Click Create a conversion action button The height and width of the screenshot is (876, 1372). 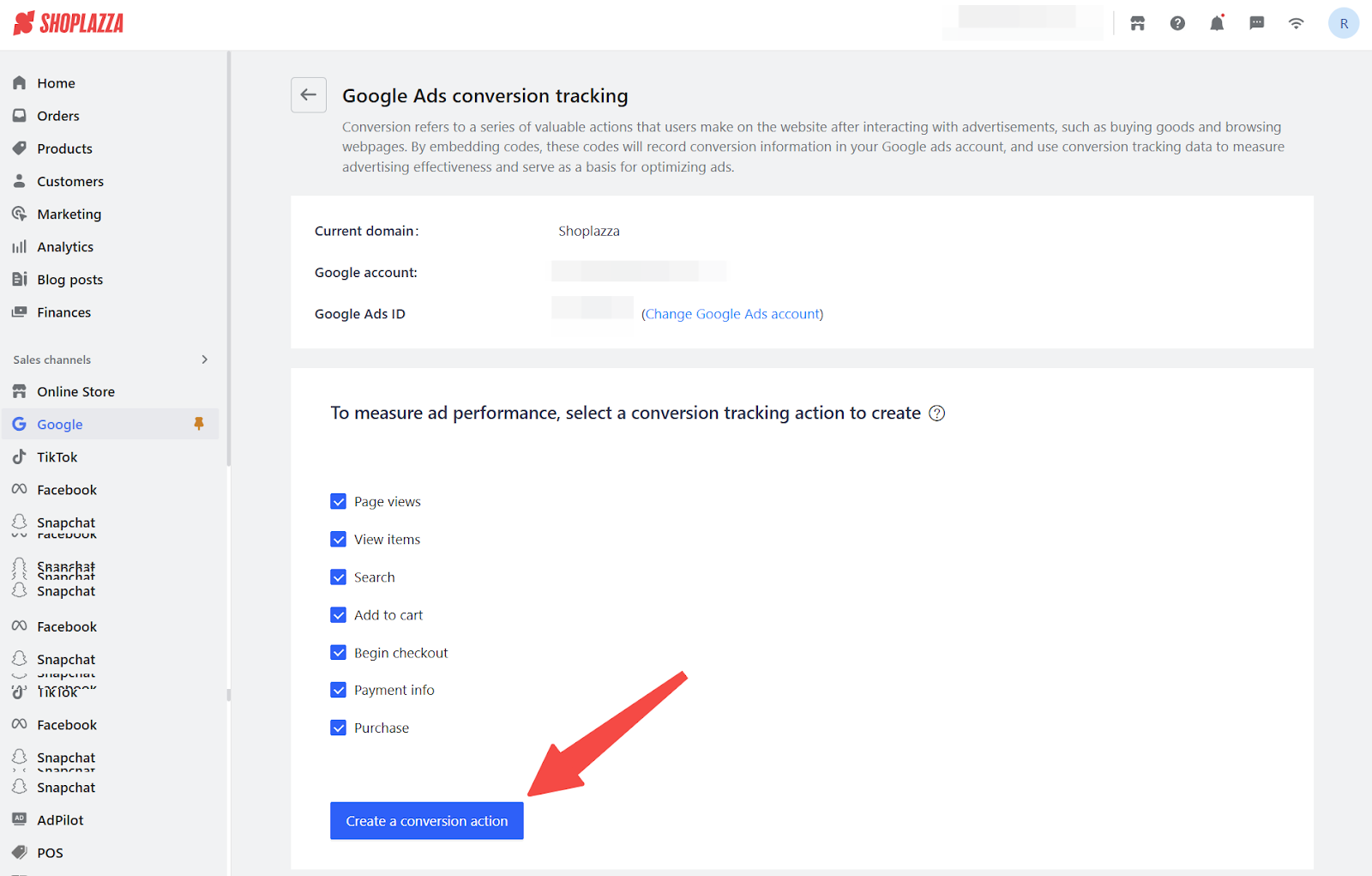[x=427, y=821]
